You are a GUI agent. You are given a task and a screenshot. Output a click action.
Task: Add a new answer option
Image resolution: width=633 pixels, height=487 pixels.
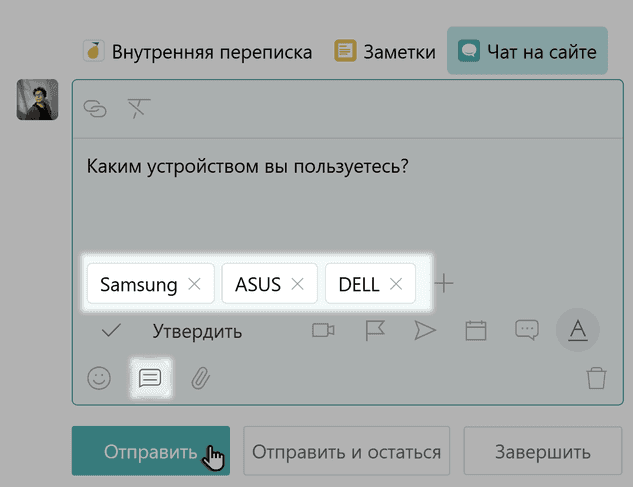click(445, 284)
